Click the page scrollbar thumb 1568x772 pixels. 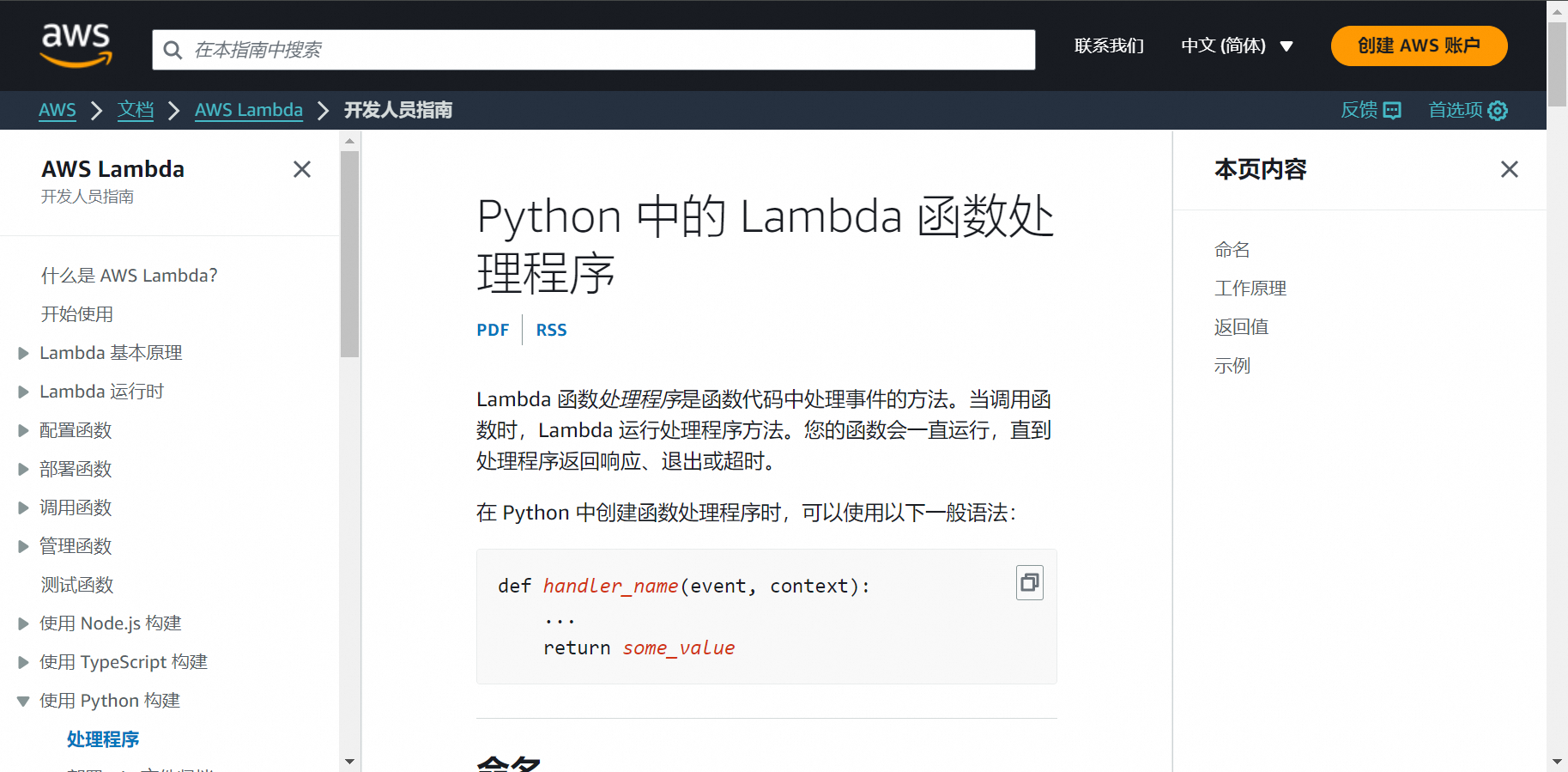tap(1558, 64)
